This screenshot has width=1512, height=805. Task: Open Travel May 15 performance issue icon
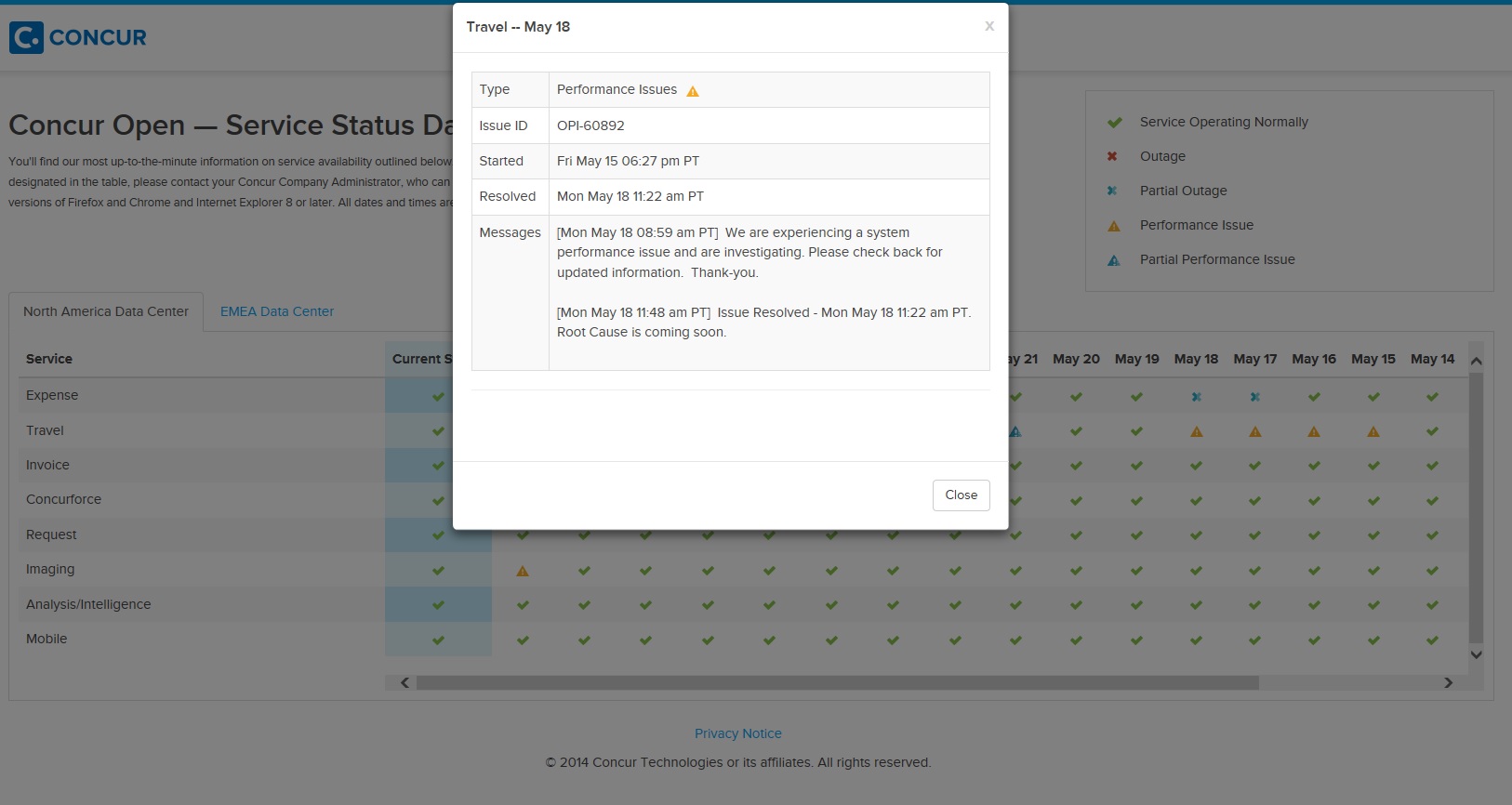1373,431
